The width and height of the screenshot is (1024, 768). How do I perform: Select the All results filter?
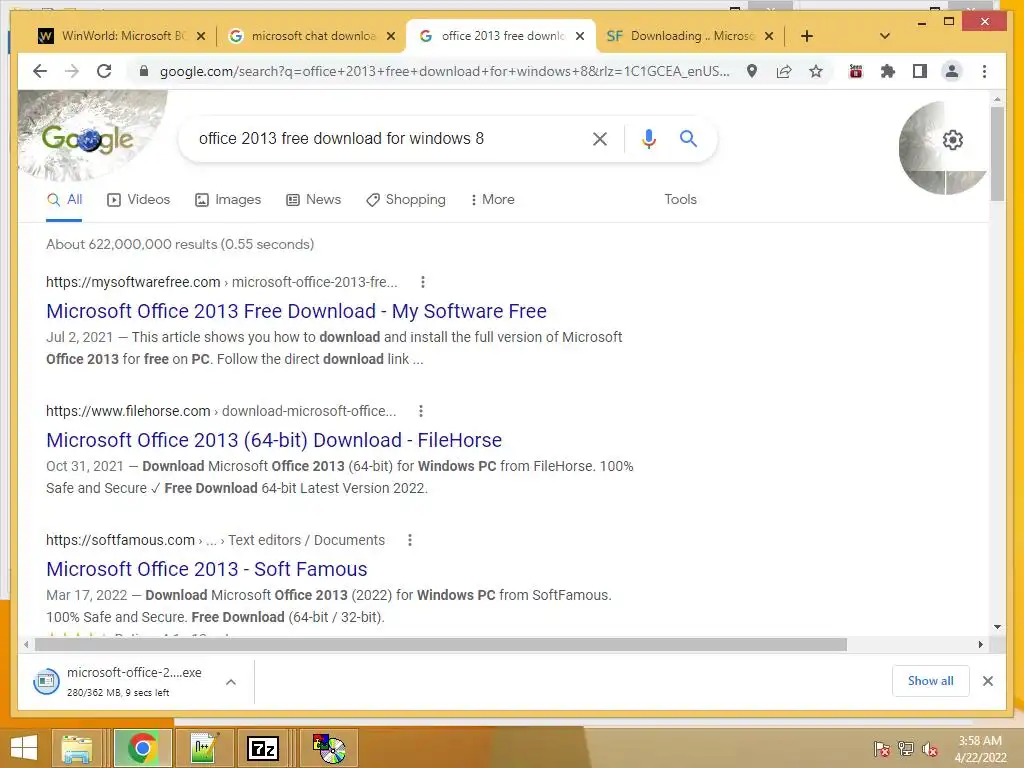pos(64,199)
